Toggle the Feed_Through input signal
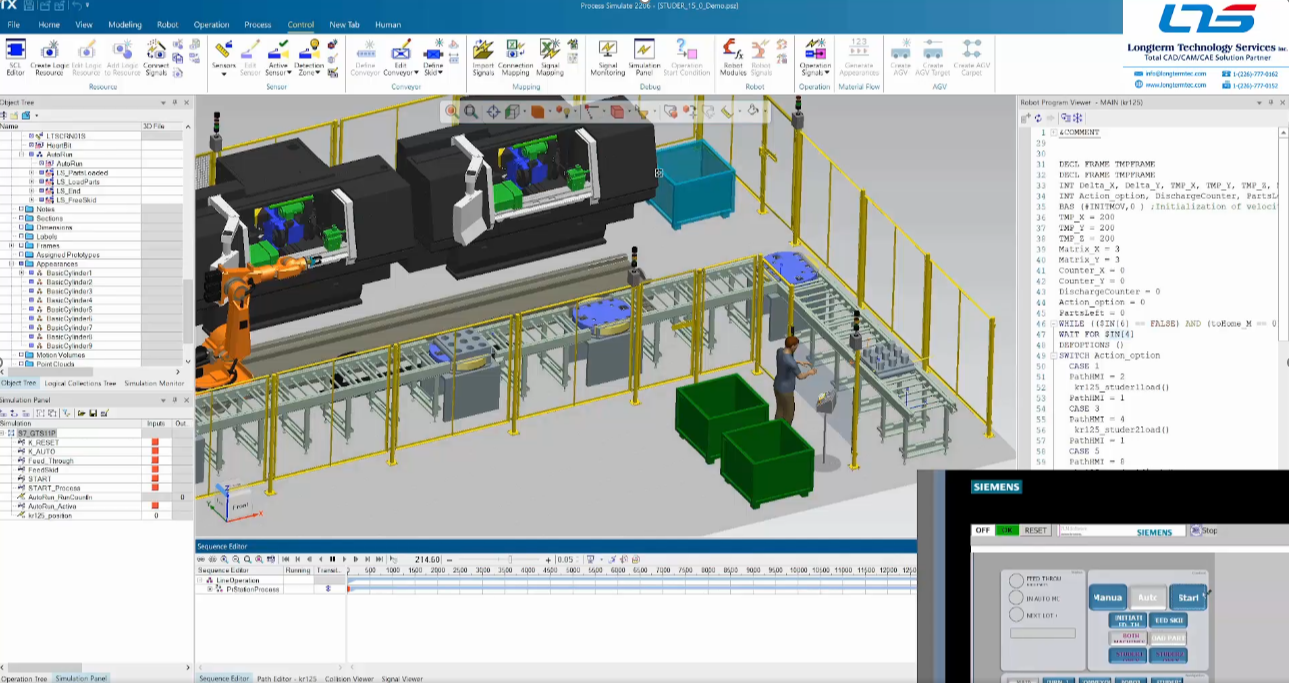1289x683 pixels. (155, 460)
